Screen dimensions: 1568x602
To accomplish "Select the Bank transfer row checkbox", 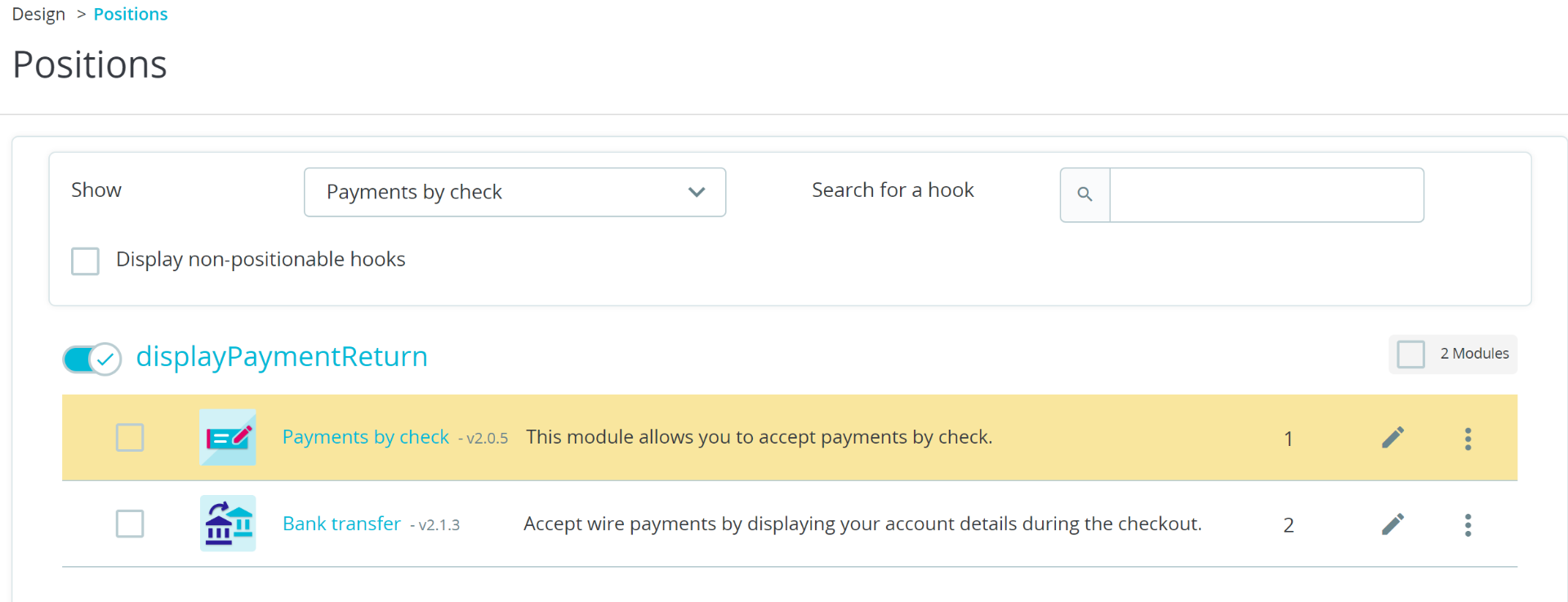I will point(130,524).
